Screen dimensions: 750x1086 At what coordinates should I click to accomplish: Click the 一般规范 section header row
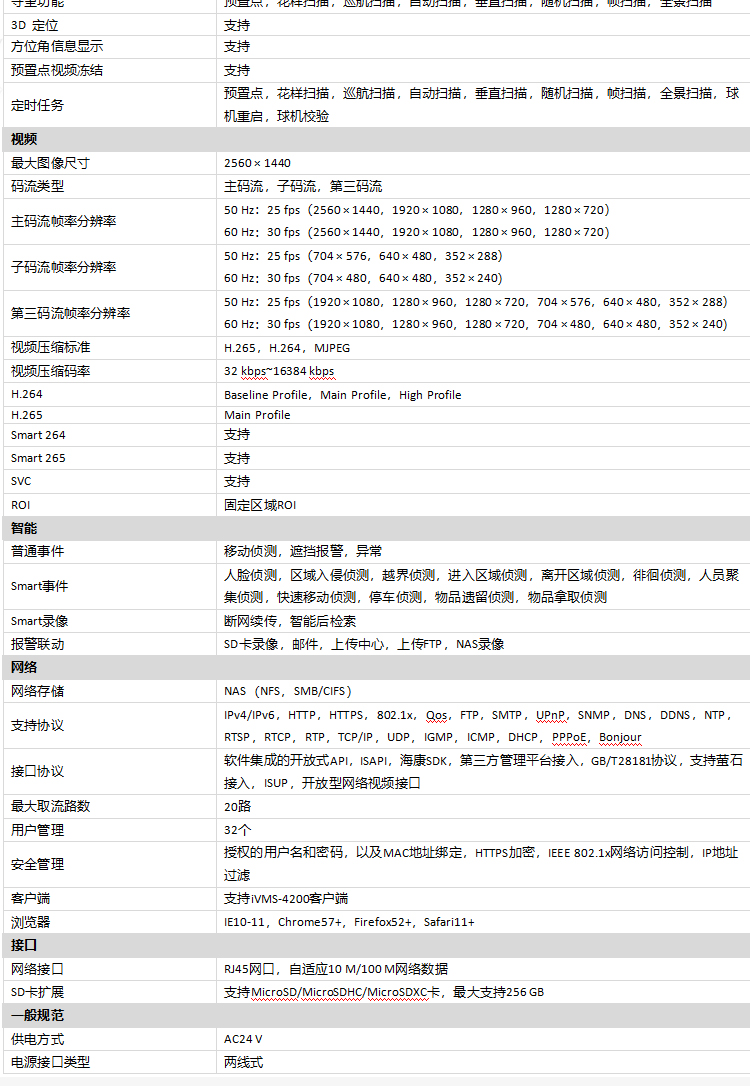pyautogui.click(x=374, y=1016)
